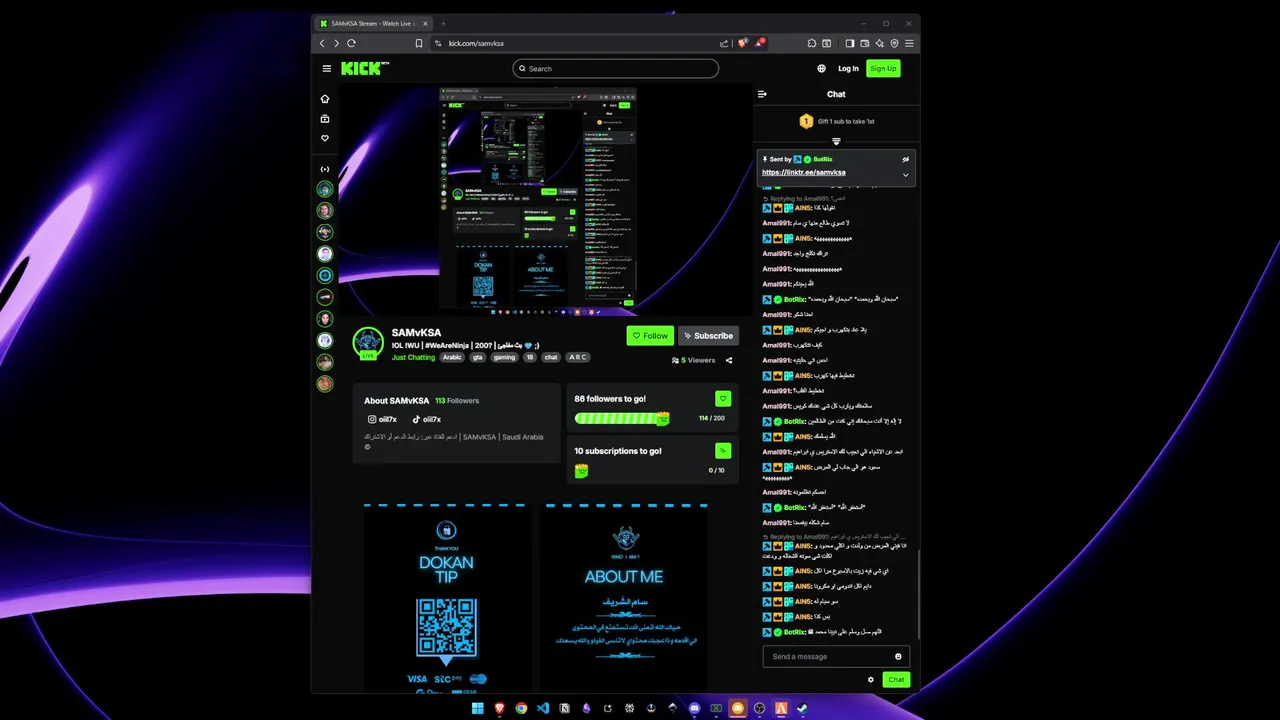Open the Brave Wallet icon

click(x=865, y=43)
